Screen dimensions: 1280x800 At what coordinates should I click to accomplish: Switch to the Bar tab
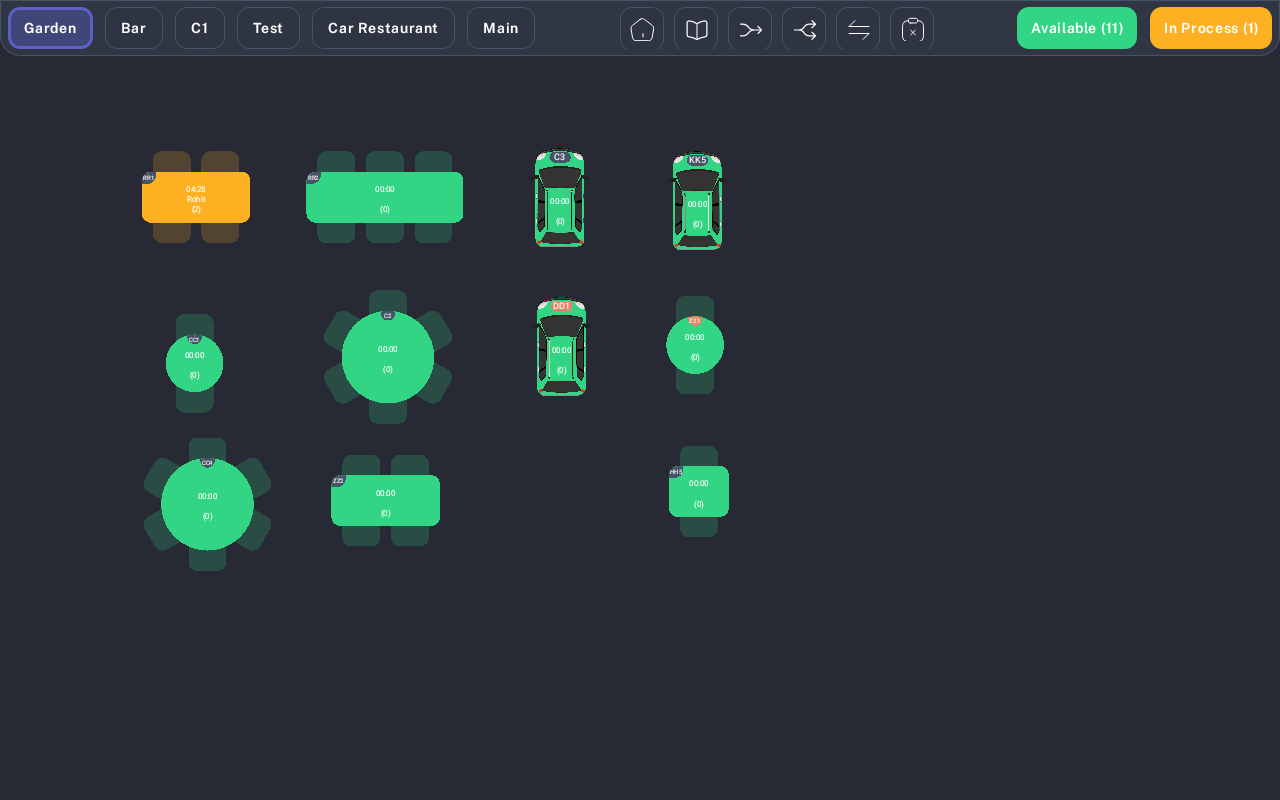(134, 28)
